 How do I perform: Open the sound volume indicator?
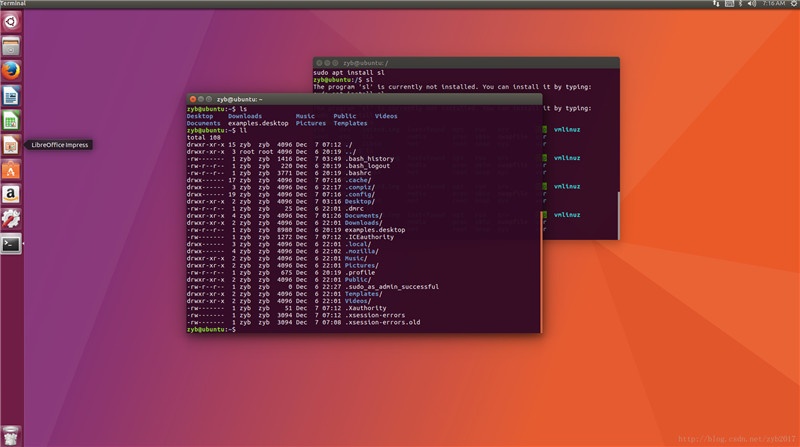click(751, 4)
